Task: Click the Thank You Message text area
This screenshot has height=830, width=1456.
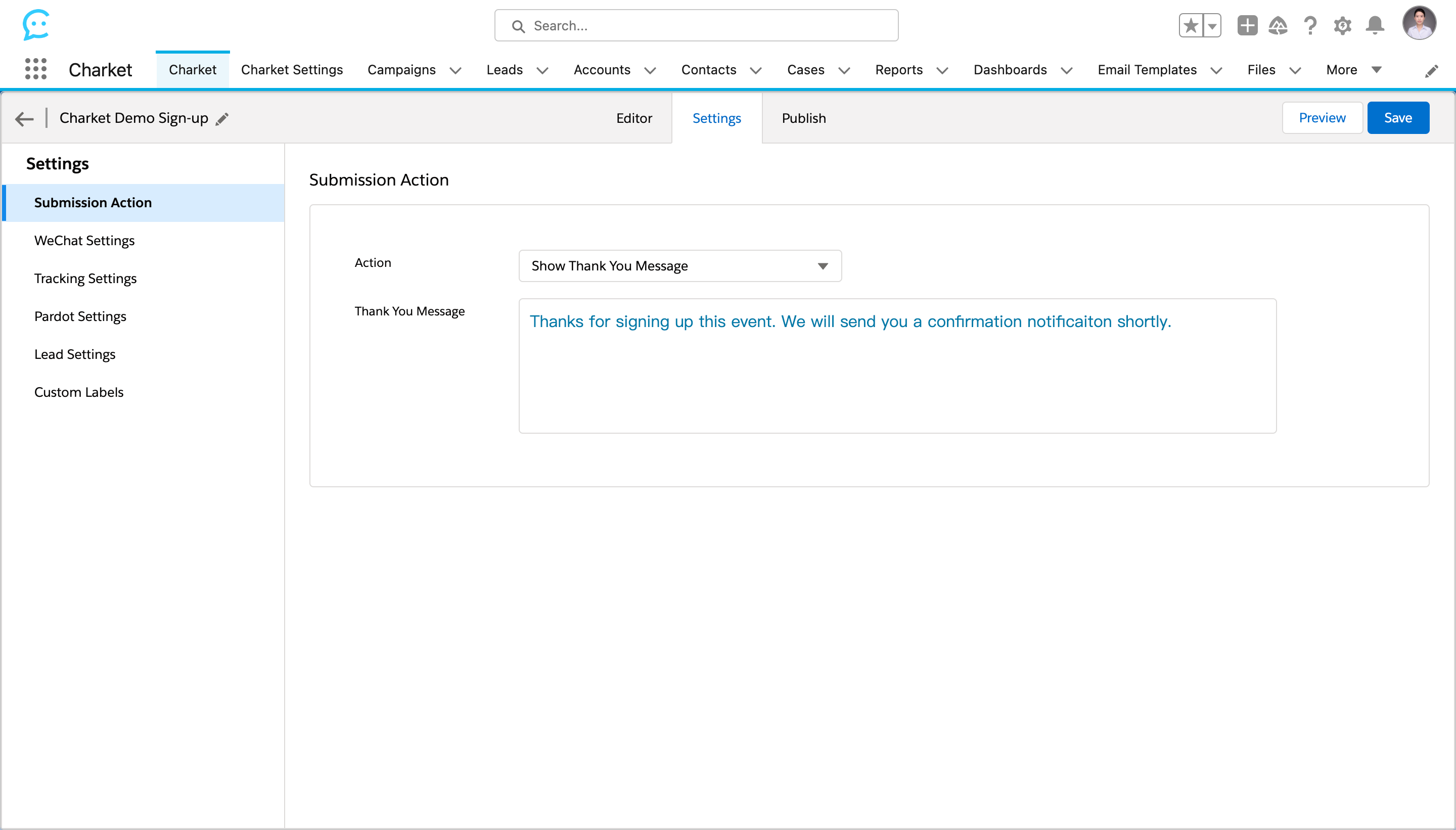Action: pyautogui.click(x=897, y=365)
